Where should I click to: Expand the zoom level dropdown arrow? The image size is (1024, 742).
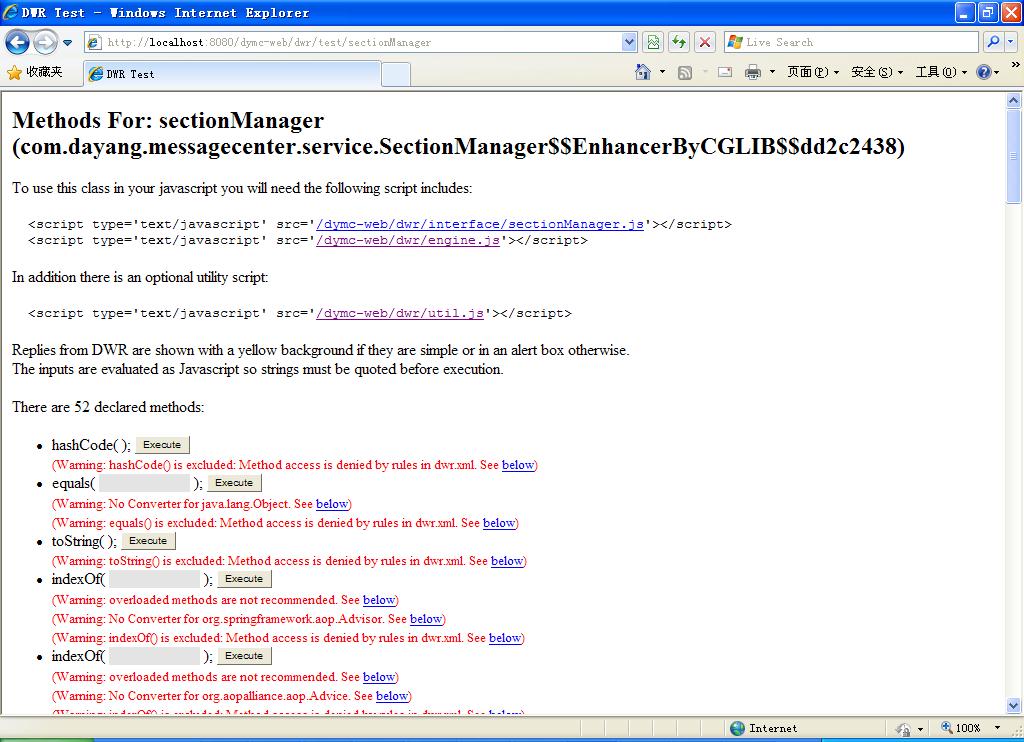point(997,728)
